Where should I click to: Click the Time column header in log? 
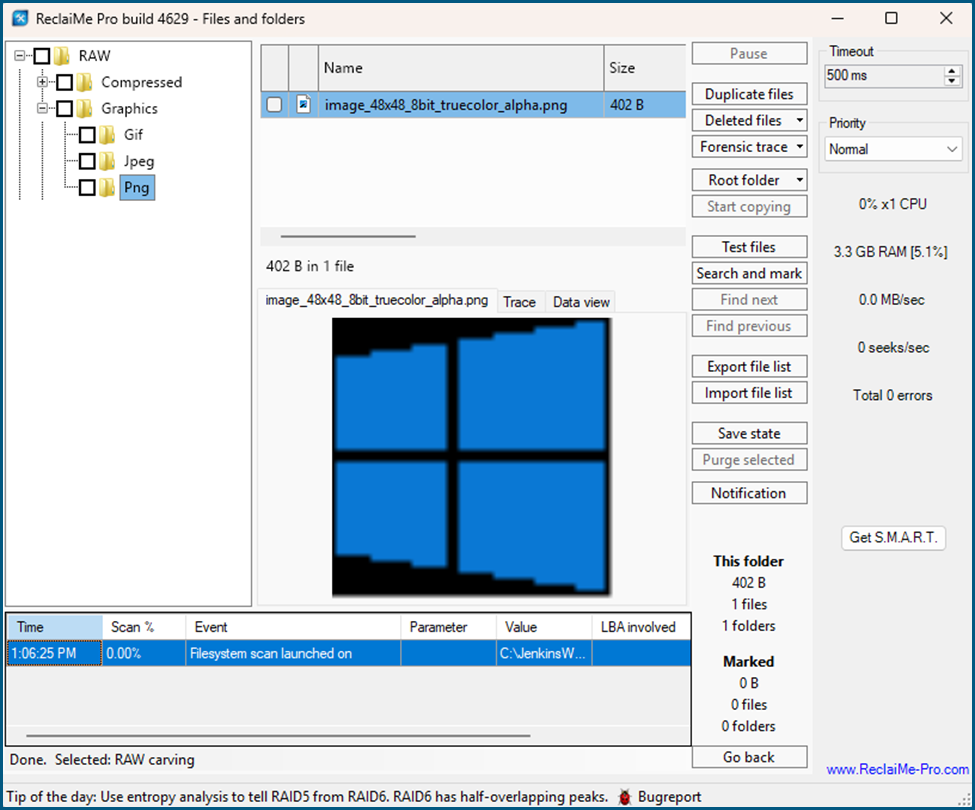coord(55,627)
